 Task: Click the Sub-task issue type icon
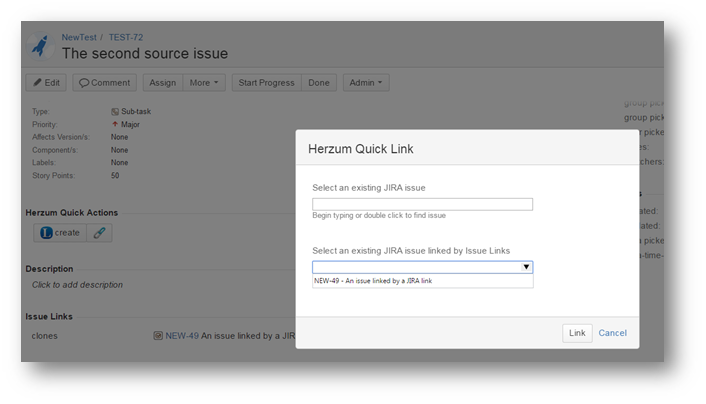(115, 111)
